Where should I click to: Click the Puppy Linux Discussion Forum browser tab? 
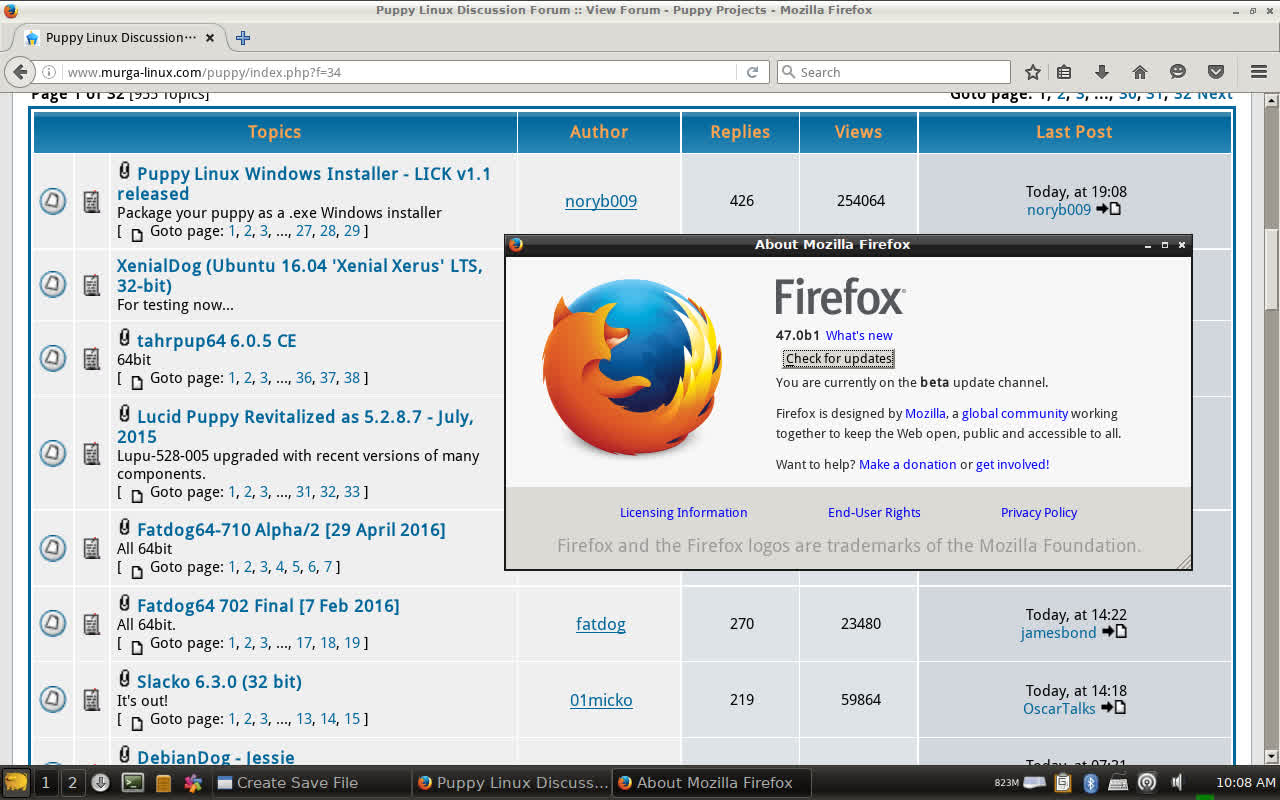coord(120,38)
